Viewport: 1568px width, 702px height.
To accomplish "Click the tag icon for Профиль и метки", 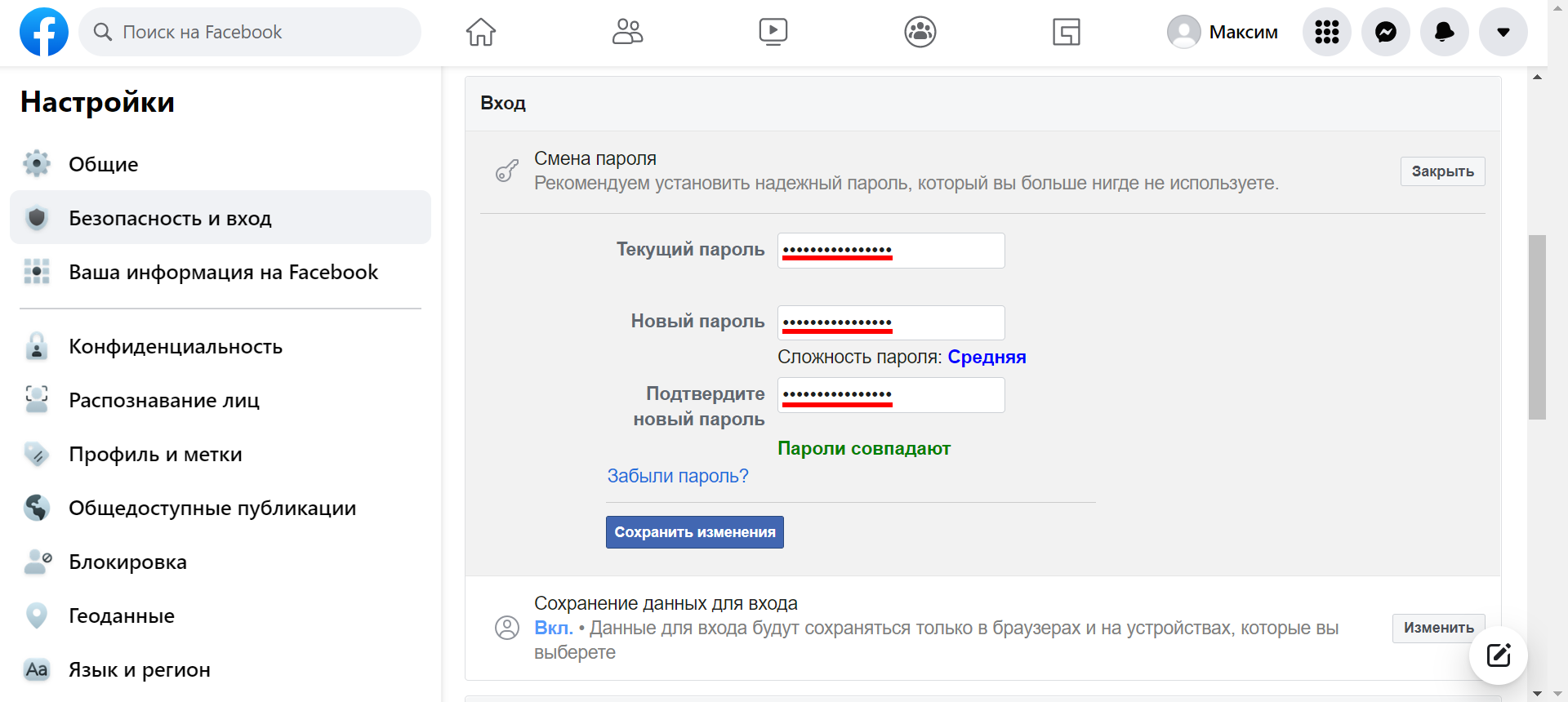I will click(37, 454).
